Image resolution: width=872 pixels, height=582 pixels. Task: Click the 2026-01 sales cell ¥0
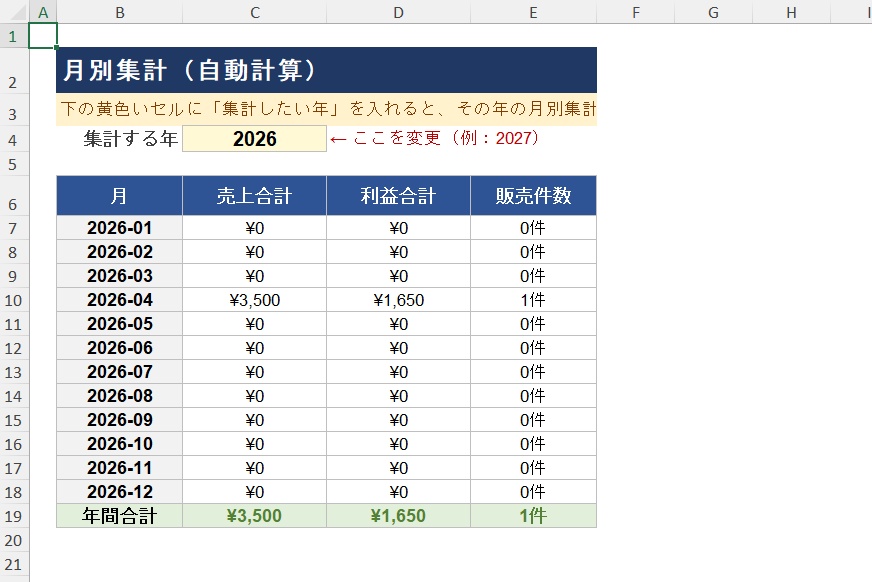[254, 228]
